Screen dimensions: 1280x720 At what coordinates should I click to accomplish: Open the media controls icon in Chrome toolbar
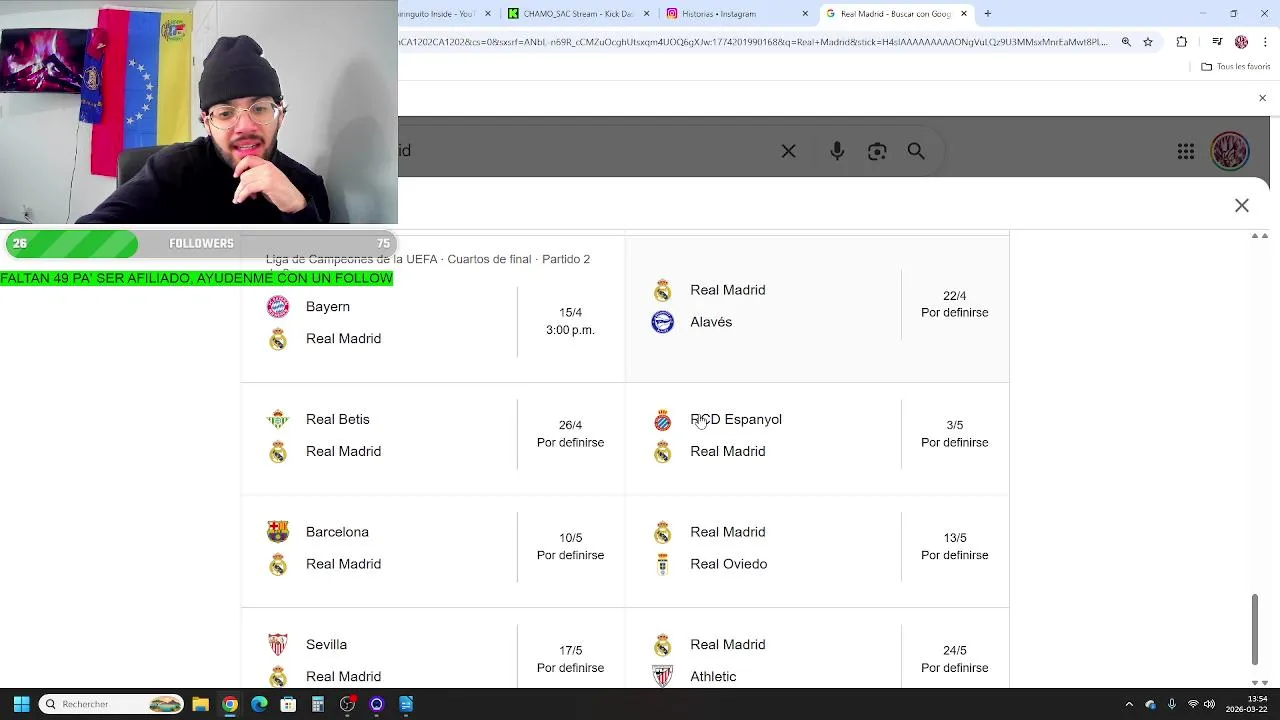[x=1217, y=42]
